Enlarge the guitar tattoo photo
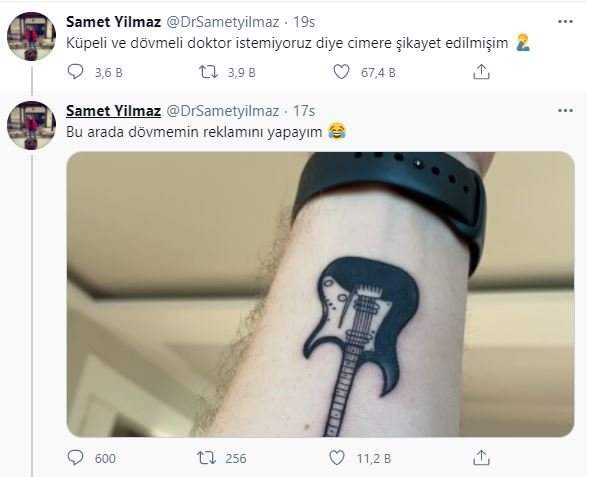 click(320, 294)
